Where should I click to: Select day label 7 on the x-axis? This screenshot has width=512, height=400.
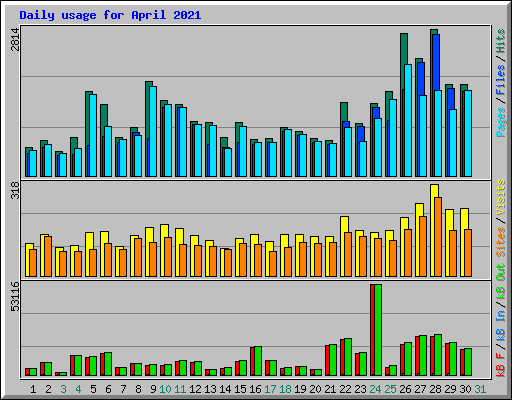point(123,389)
